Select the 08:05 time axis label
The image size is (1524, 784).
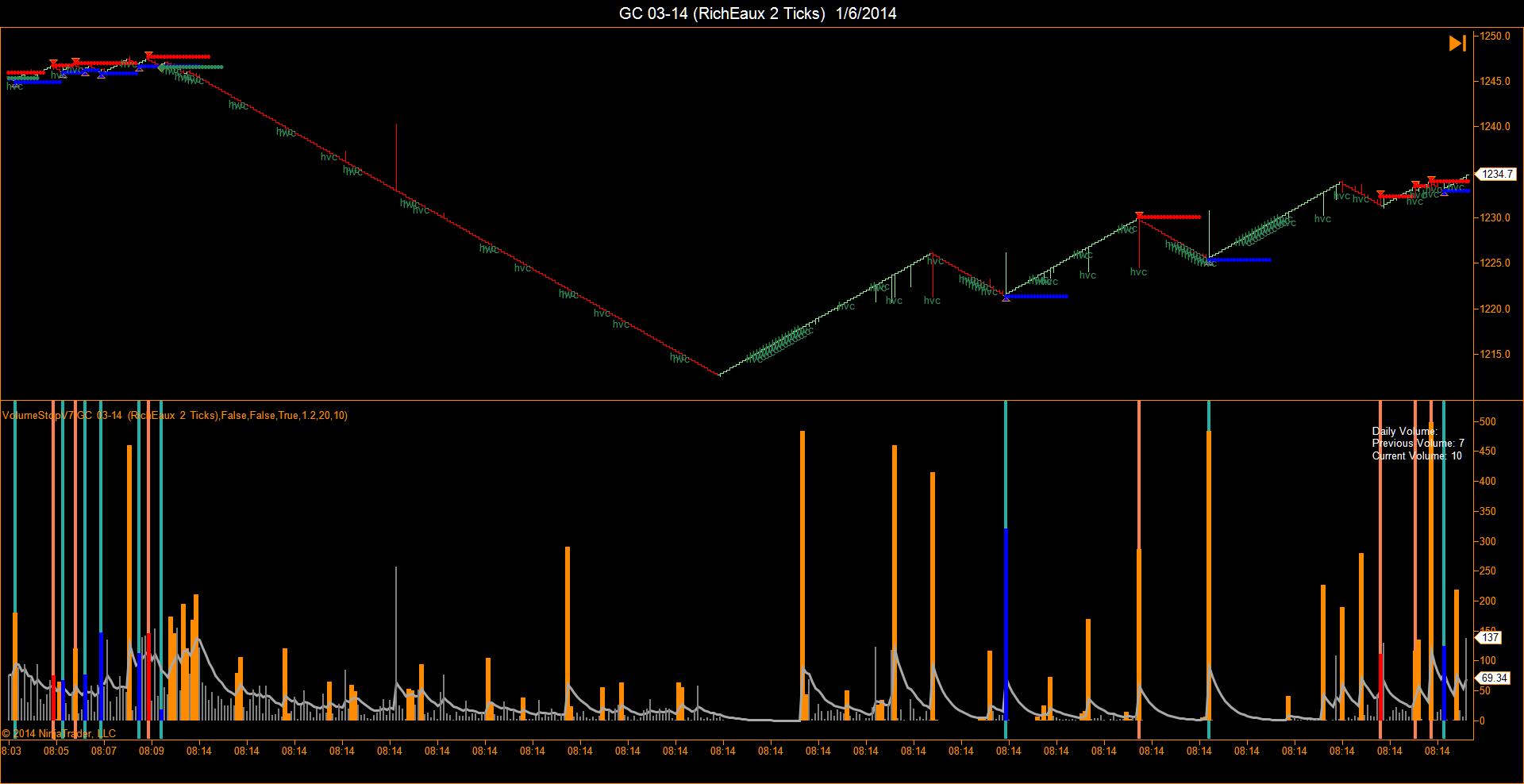click(56, 751)
